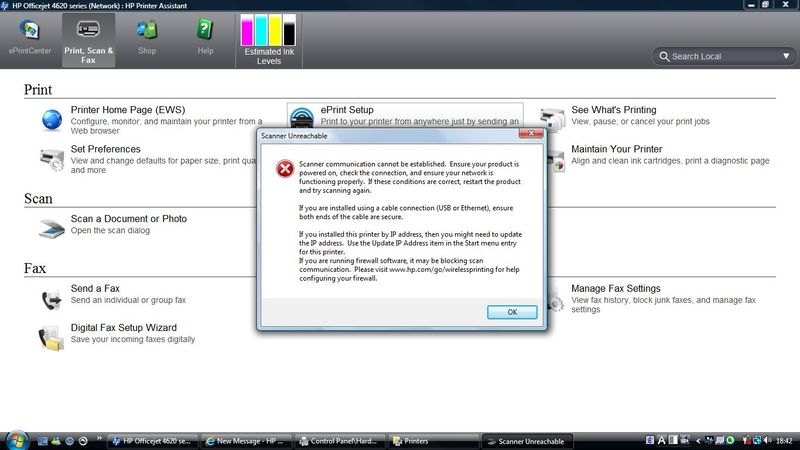Close the Scanner Unreachable dialog with X
Image resolution: width=800 pixels, height=450 pixels.
(531, 133)
